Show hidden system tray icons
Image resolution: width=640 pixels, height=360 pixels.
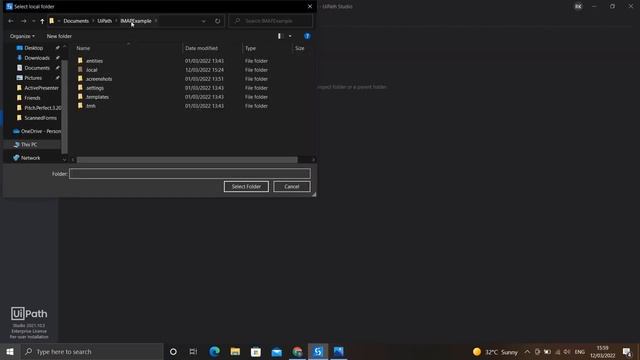click(527, 352)
